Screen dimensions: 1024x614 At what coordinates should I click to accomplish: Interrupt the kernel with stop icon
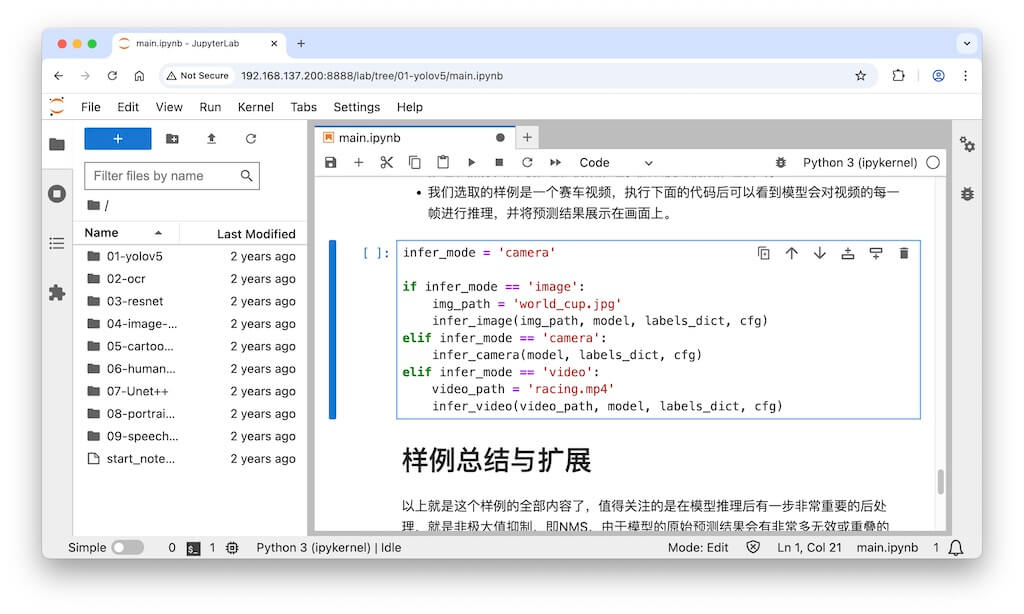(x=499, y=163)
